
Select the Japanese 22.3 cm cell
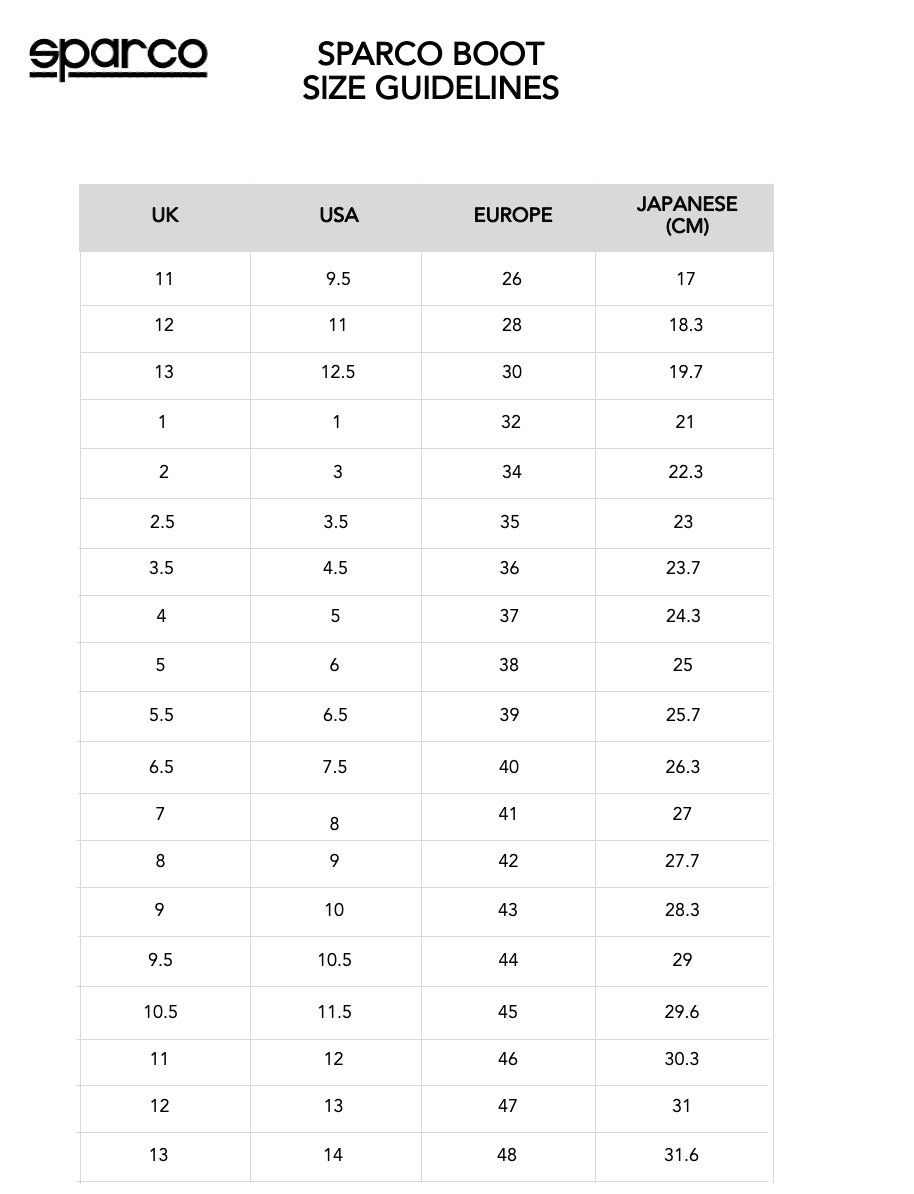(685, 472)
